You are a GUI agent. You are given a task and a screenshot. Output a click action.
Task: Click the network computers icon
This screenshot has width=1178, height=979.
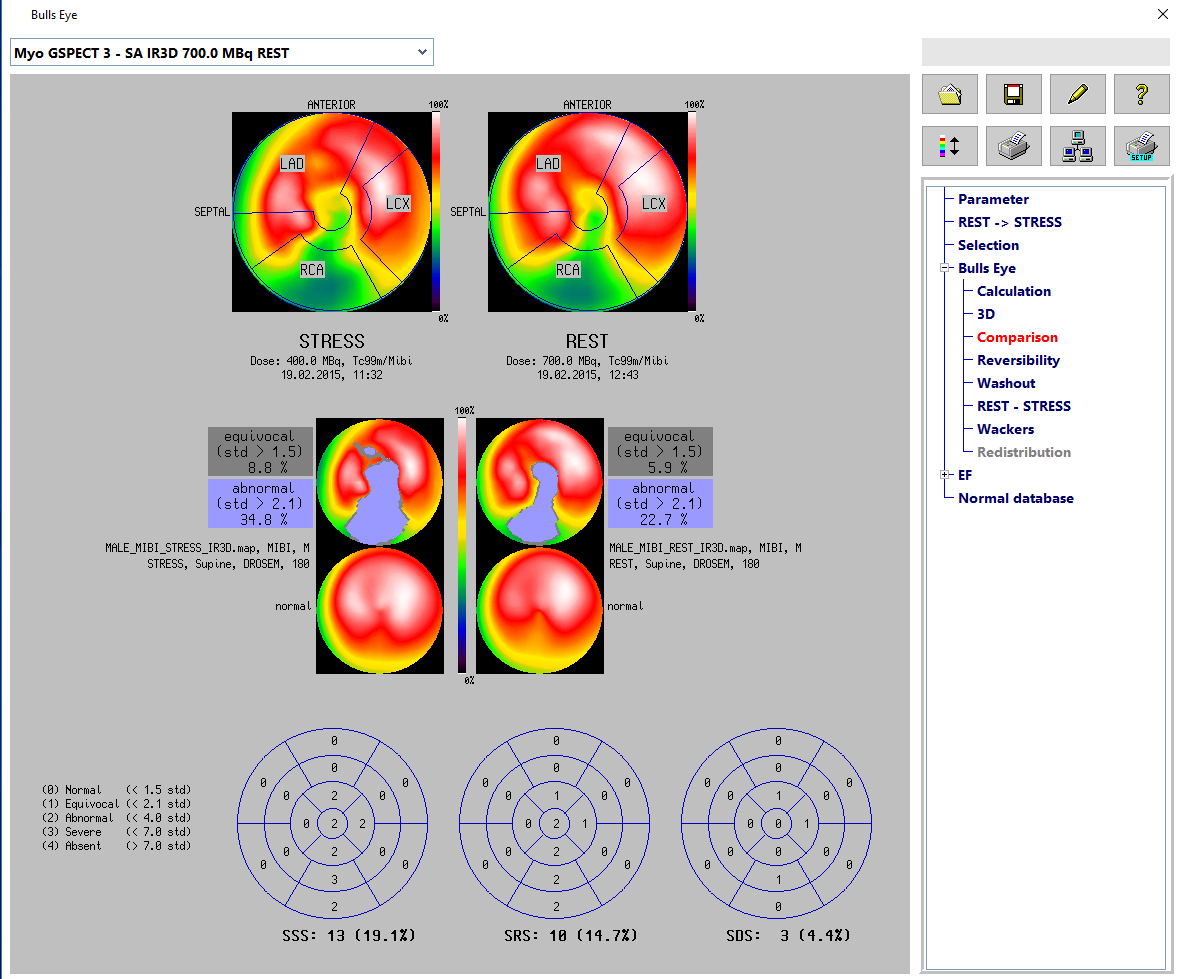[x=1077, y=146]
